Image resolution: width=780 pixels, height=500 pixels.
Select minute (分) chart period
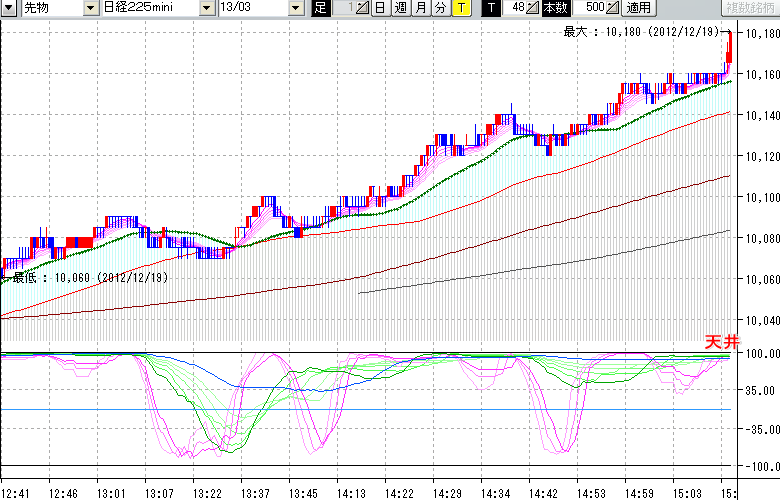tap(440, 8)
